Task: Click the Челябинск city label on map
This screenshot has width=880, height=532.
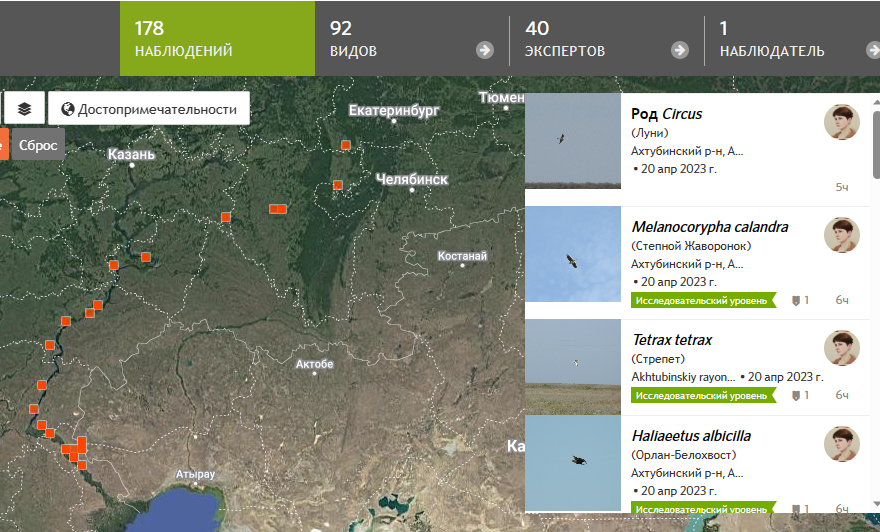Action: coord(411,179)
